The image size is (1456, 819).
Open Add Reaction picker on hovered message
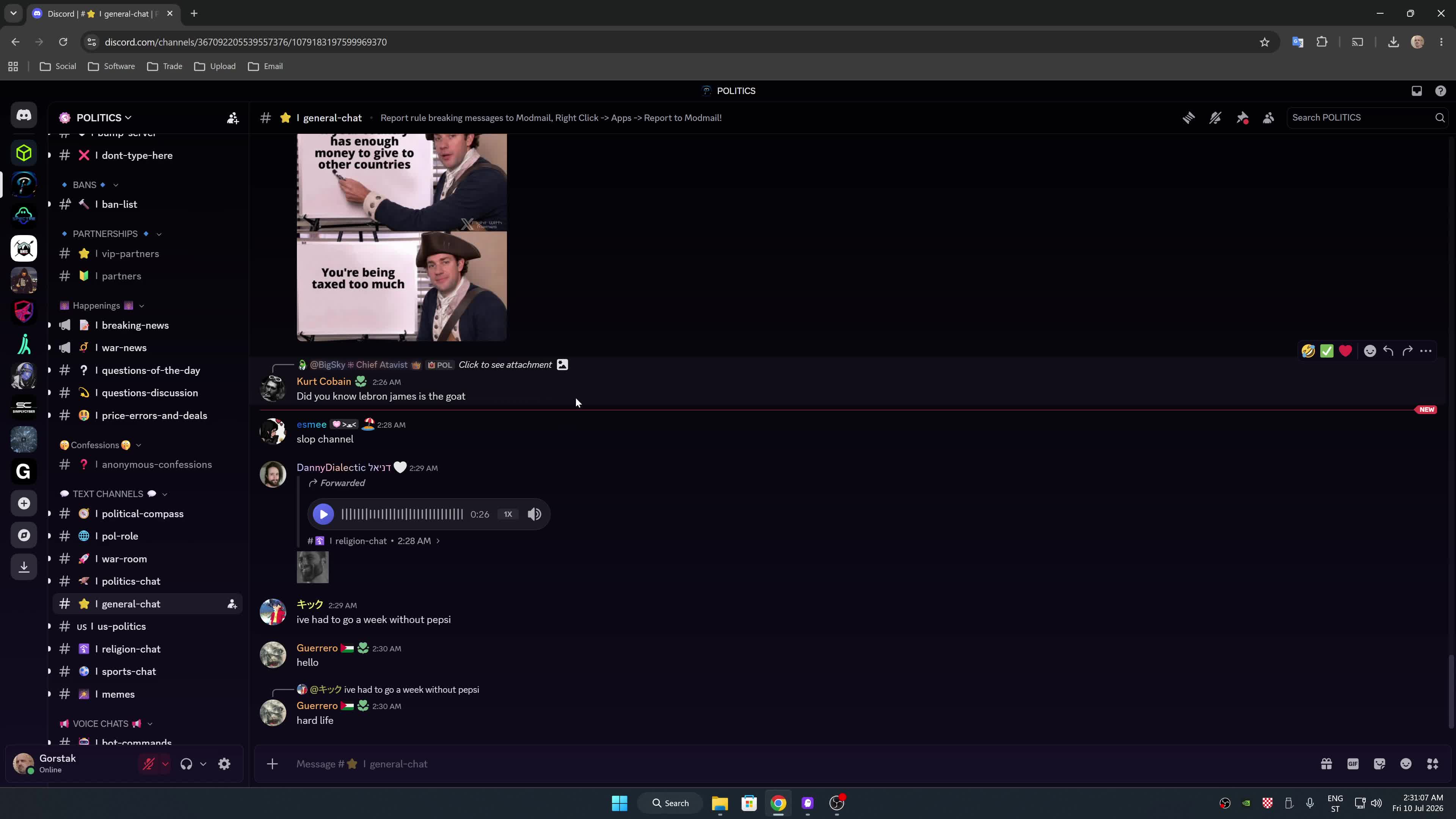point(1370,351)
